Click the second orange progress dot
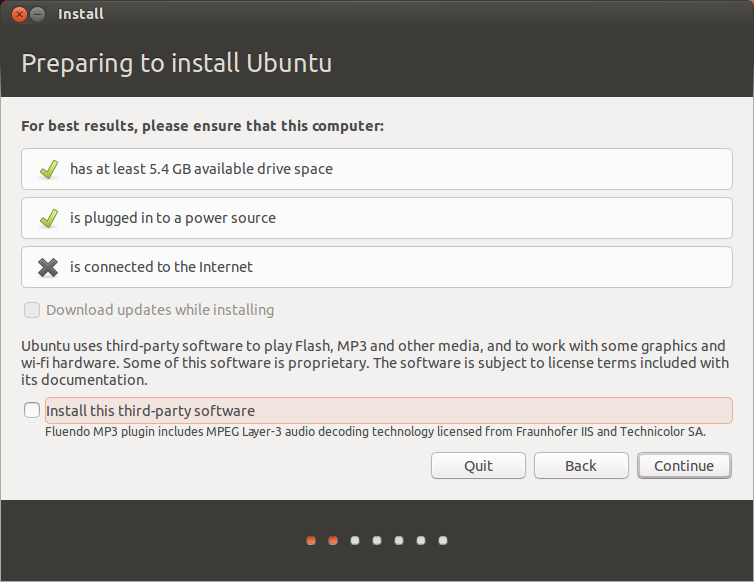Viewport: 754px width, 582px height. point(333,541)
